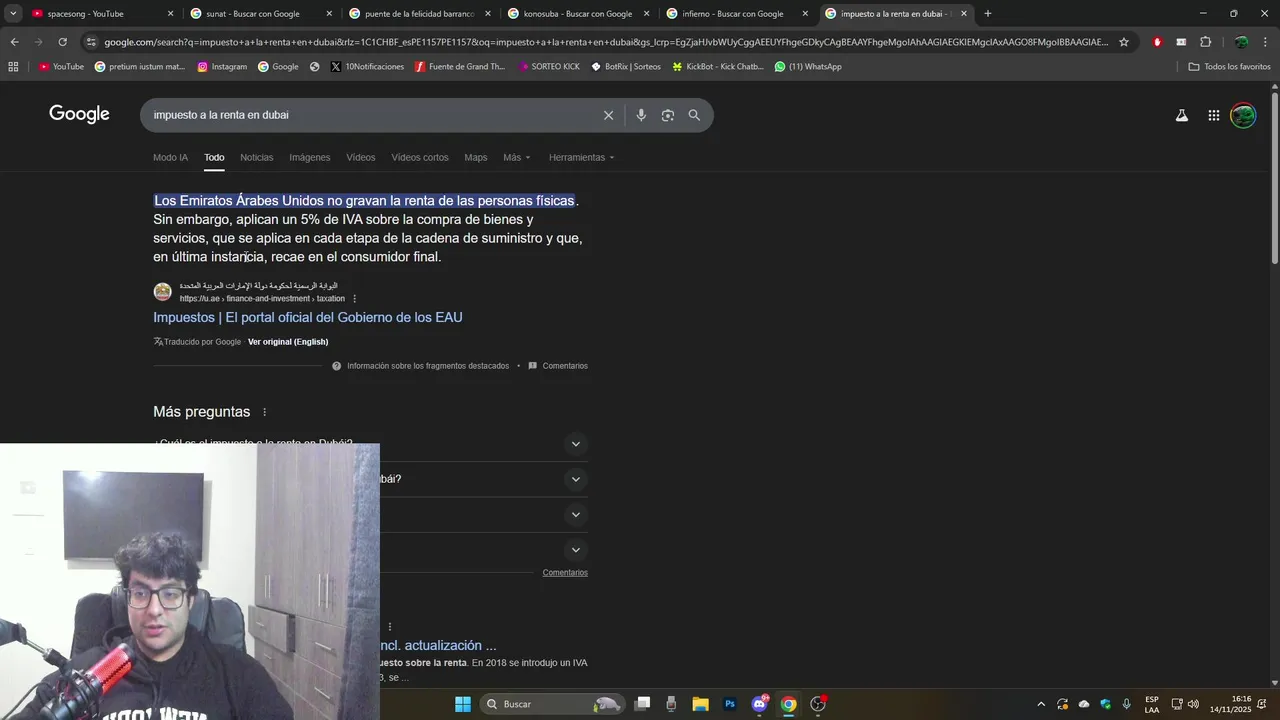The width and height of the screenshot is (1280, 720).
Task: Click the red hand ad-blocker extension
Action: (x=1157, y=42)
